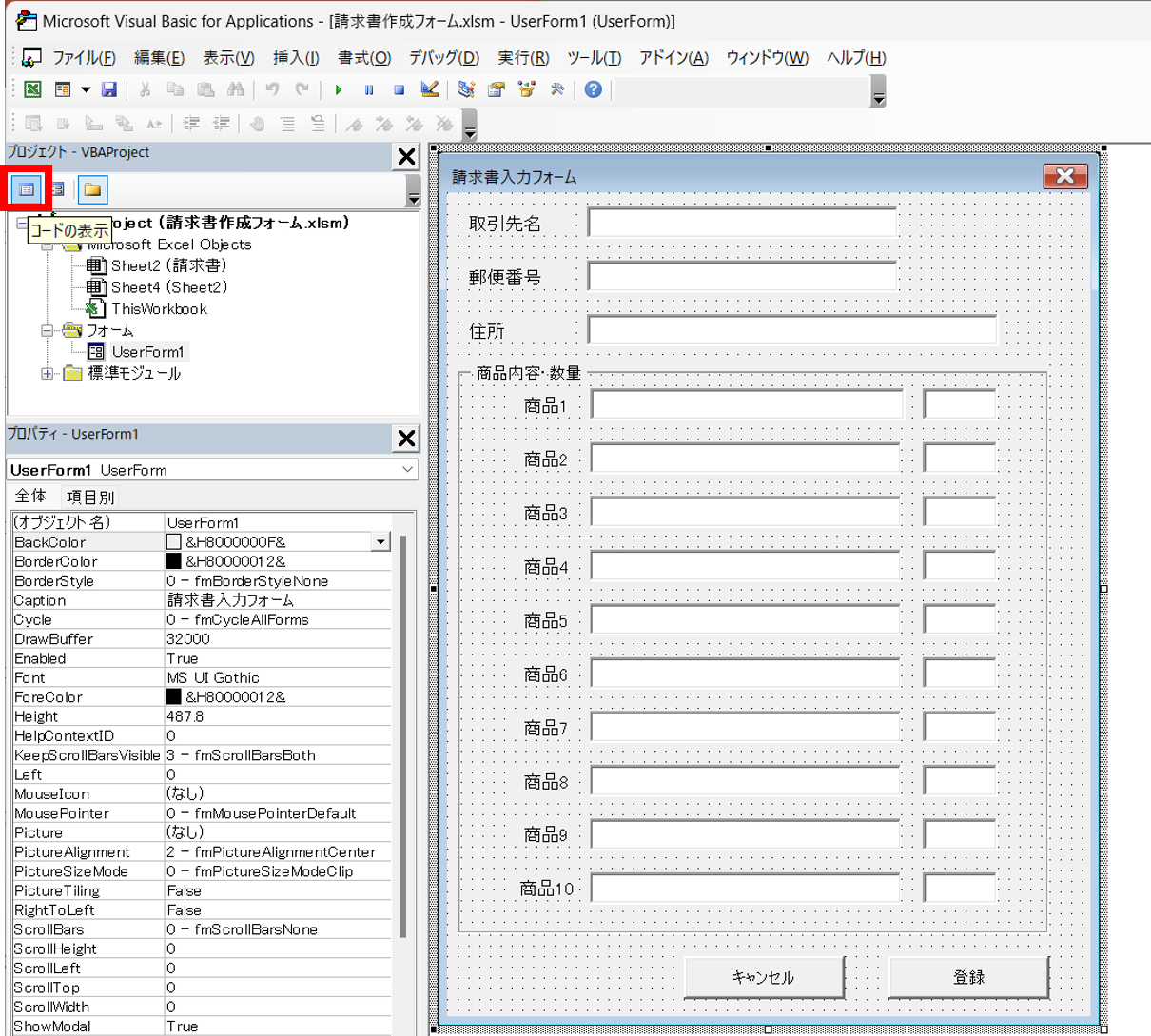
Task: Collapse the フォーム folder in the tree
Action: click(47, 331)
